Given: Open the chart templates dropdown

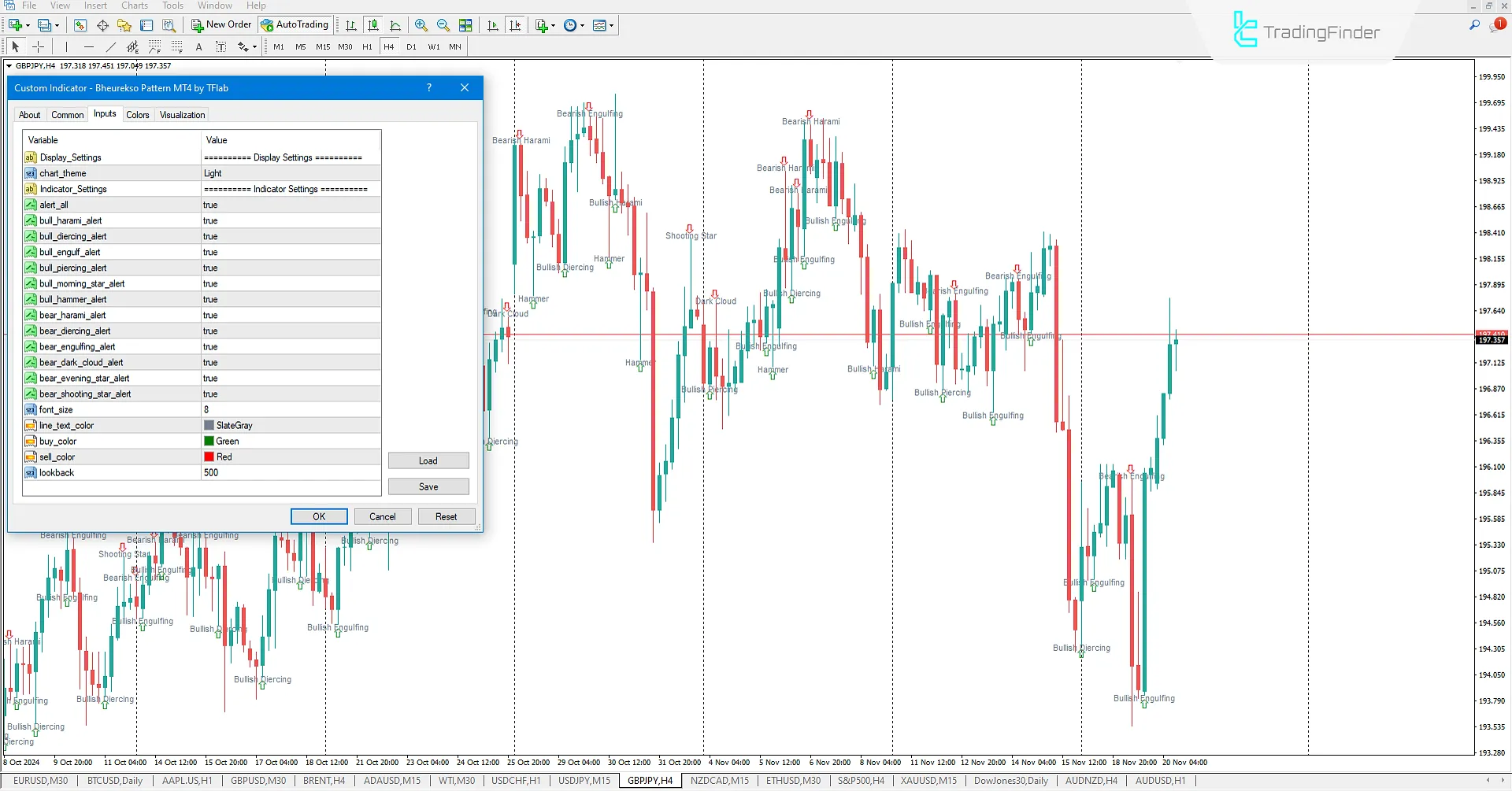Looking at the screenshot, I should click(x=611, y=24).
